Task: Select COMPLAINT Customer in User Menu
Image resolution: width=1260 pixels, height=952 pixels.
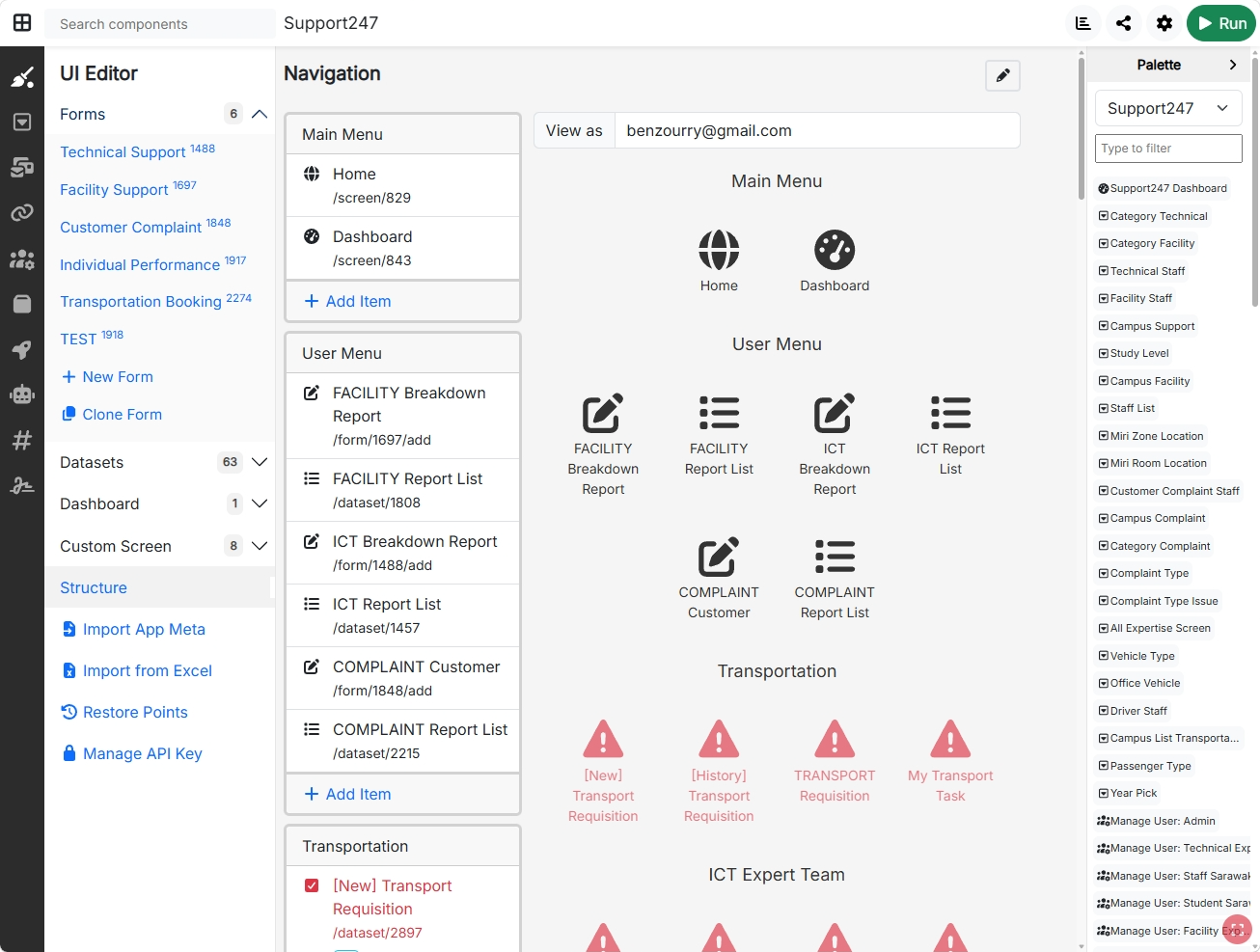Action: [403, 678]
